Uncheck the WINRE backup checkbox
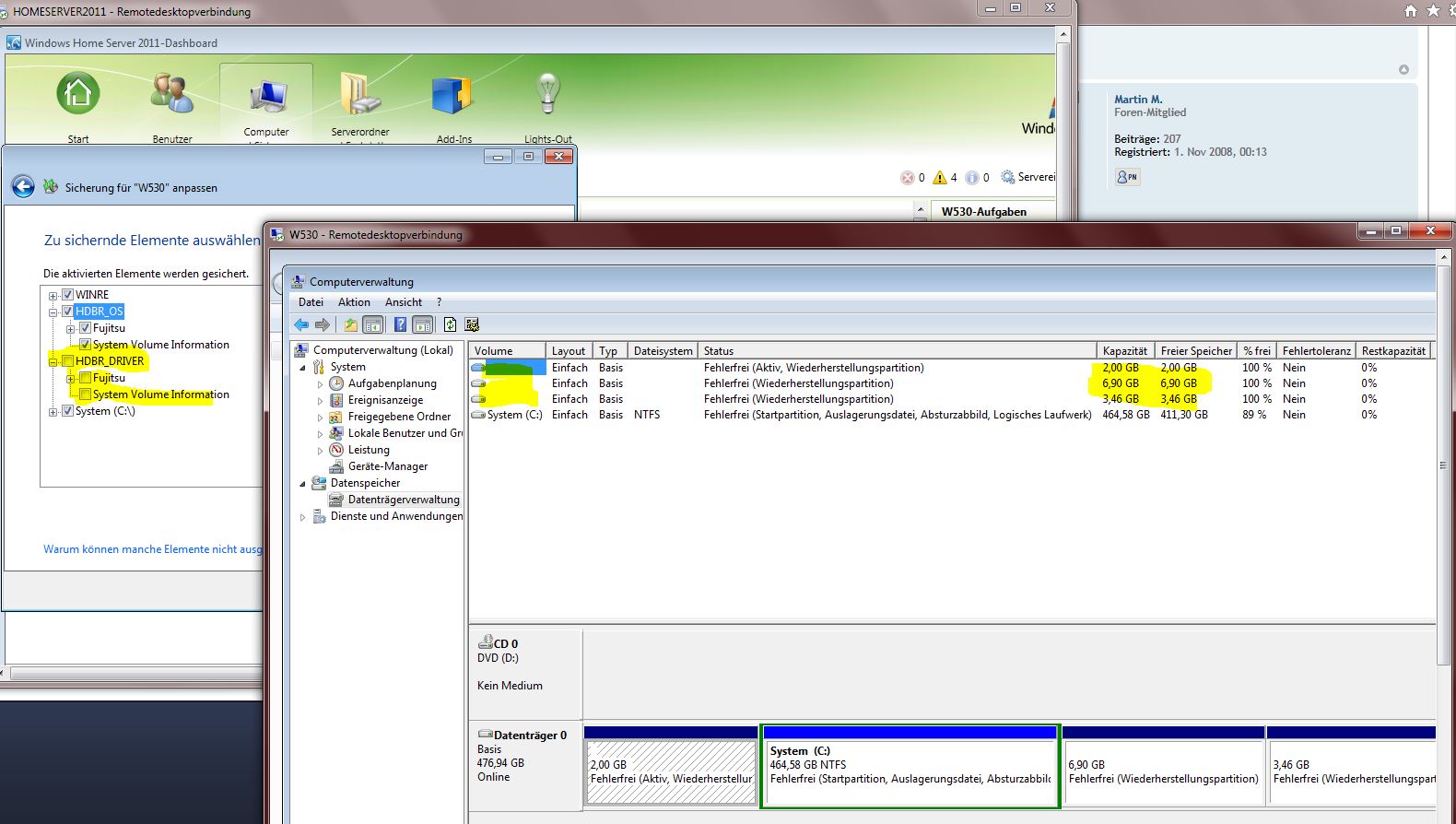 click(x=67, y=295)
